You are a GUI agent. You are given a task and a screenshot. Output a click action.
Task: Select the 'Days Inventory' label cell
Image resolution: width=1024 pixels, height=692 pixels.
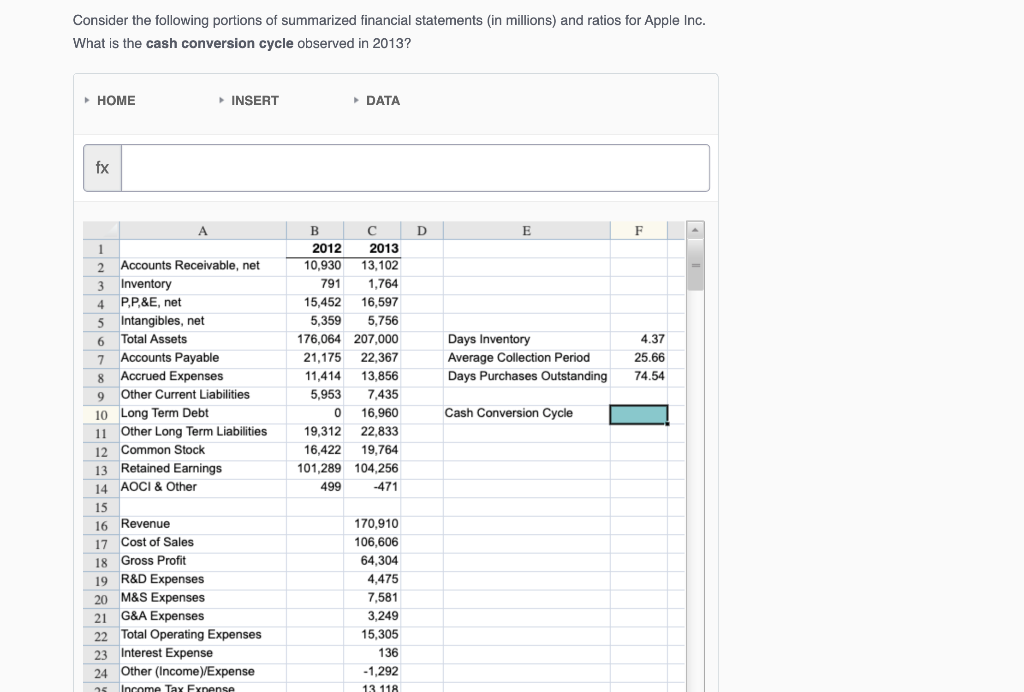[526, 339]
